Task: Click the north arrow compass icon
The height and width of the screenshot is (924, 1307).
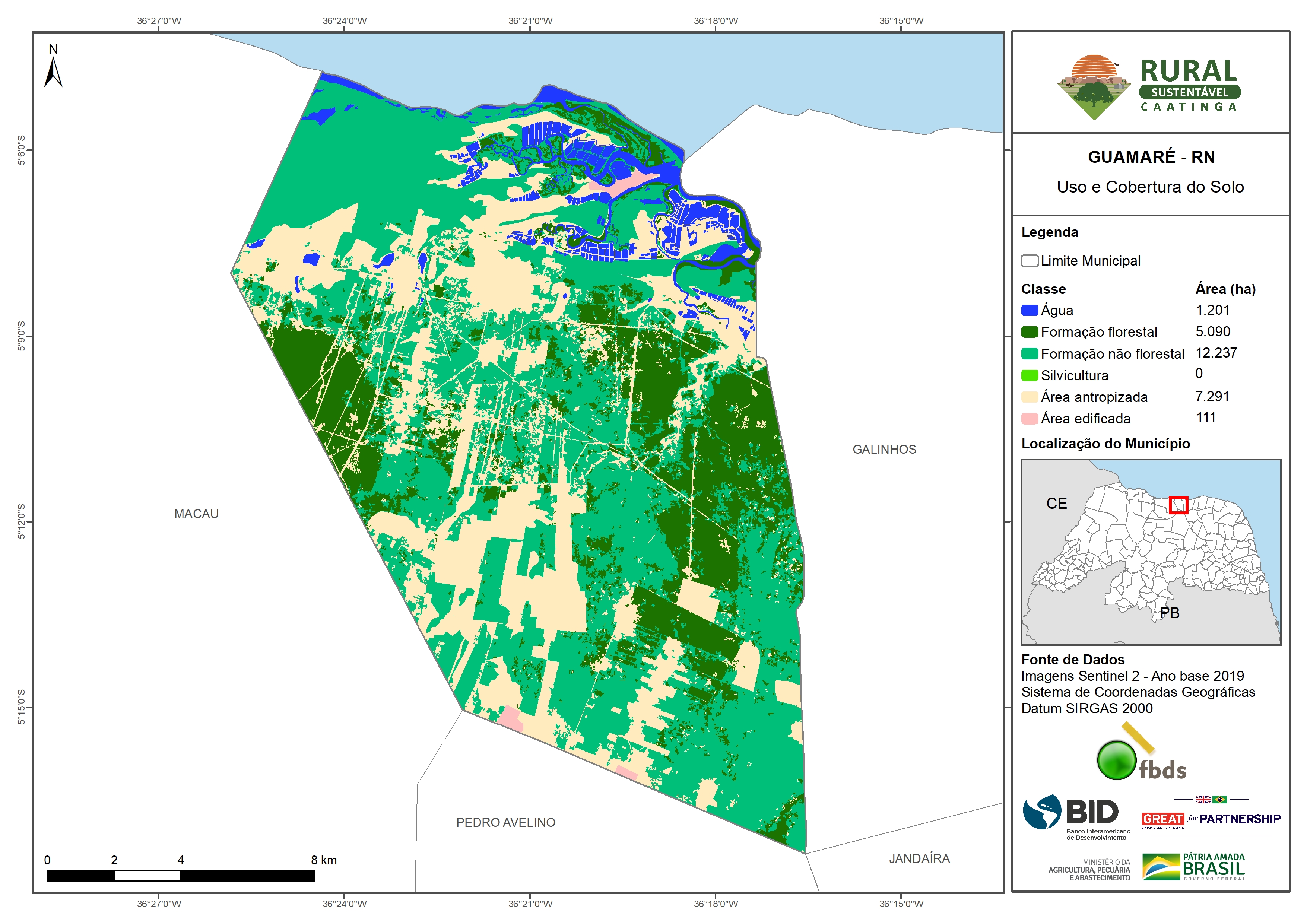Action: (53, 71)
